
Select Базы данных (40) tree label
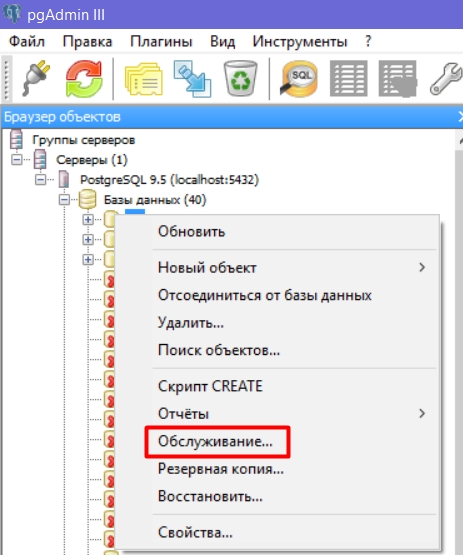click(155, 200)
